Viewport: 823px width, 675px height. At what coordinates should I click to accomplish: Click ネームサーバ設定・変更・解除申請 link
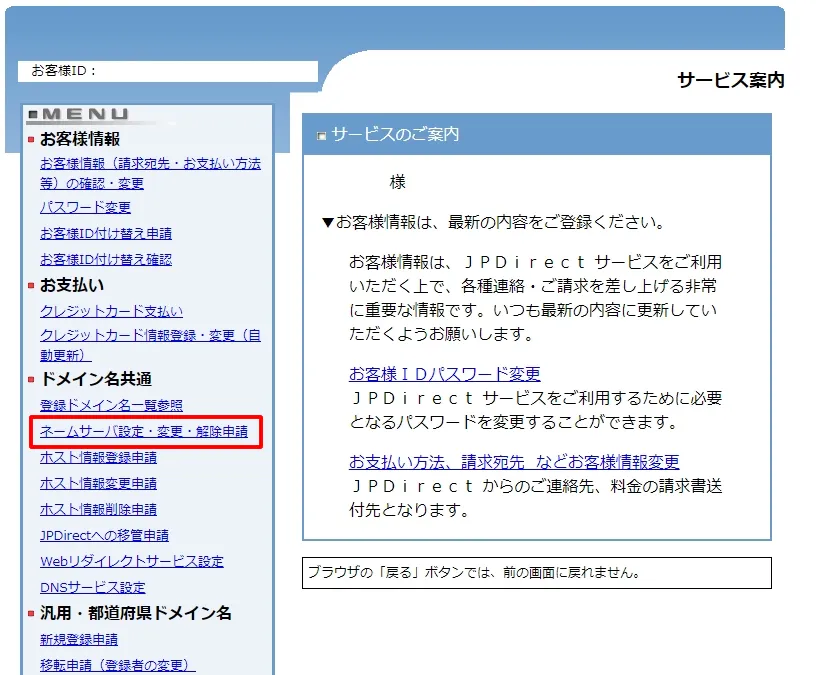click(x=144, y=431)
